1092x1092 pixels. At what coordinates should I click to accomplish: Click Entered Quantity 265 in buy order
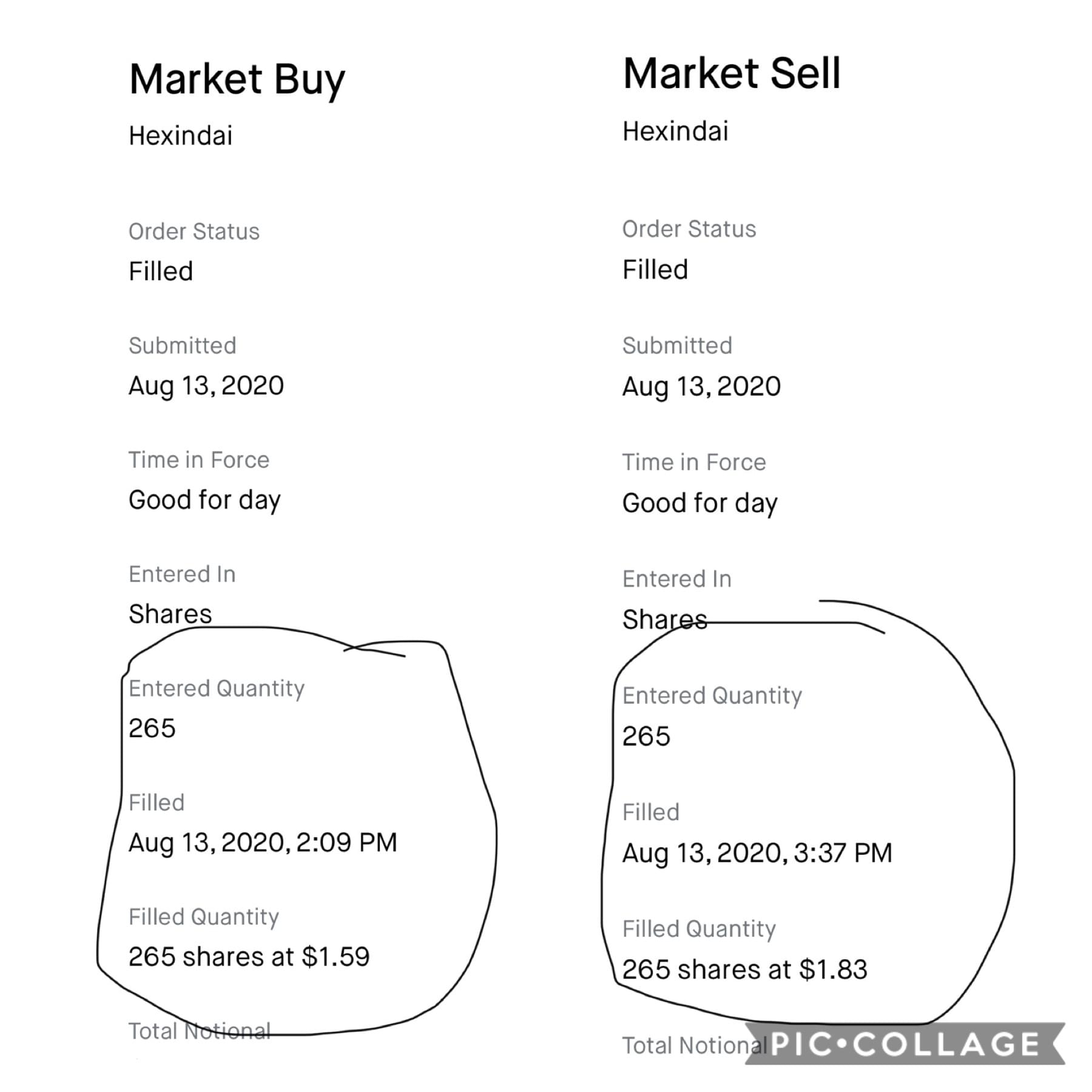pos(152,728)
